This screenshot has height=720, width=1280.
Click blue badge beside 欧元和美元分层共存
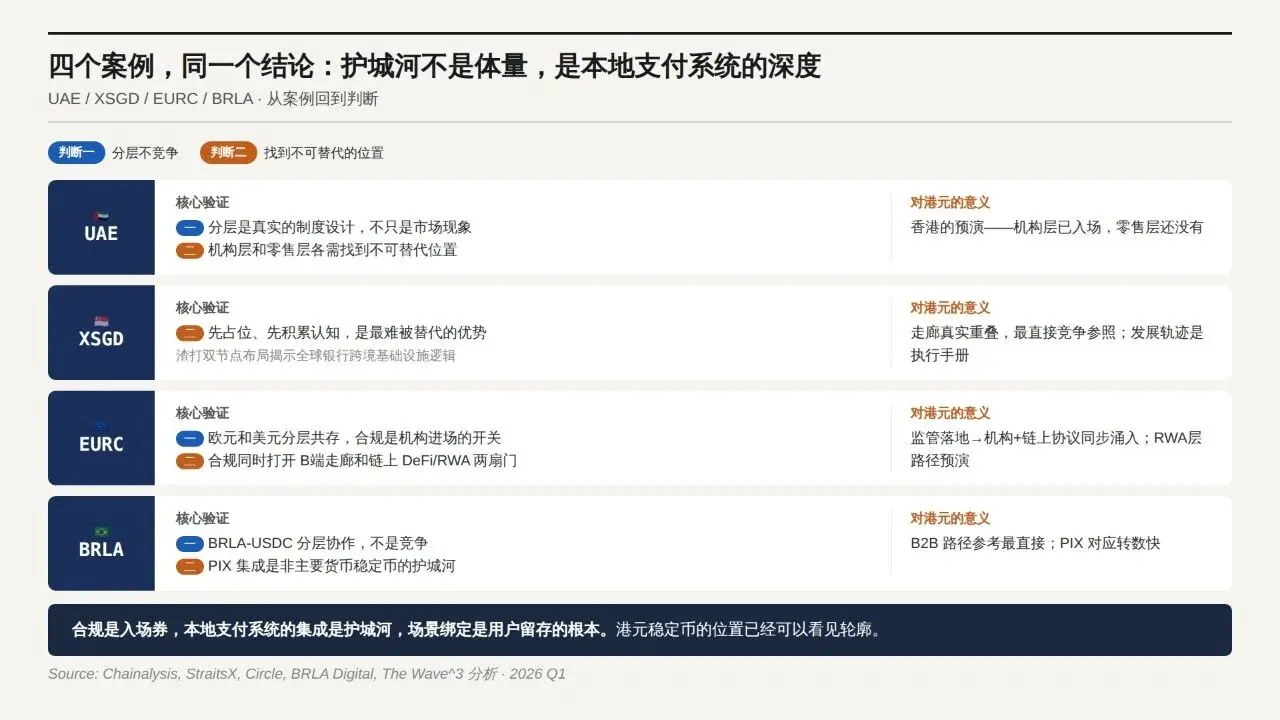coord(190,439)
